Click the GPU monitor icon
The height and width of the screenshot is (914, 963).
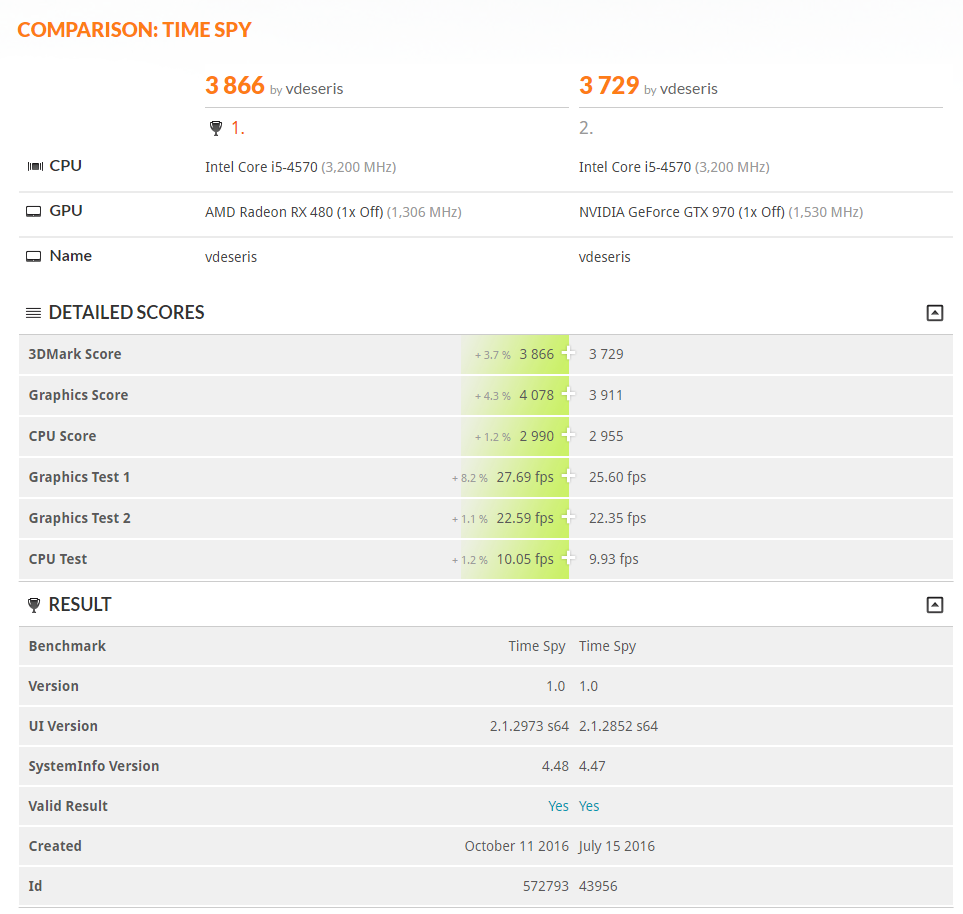tap(34, 211)
